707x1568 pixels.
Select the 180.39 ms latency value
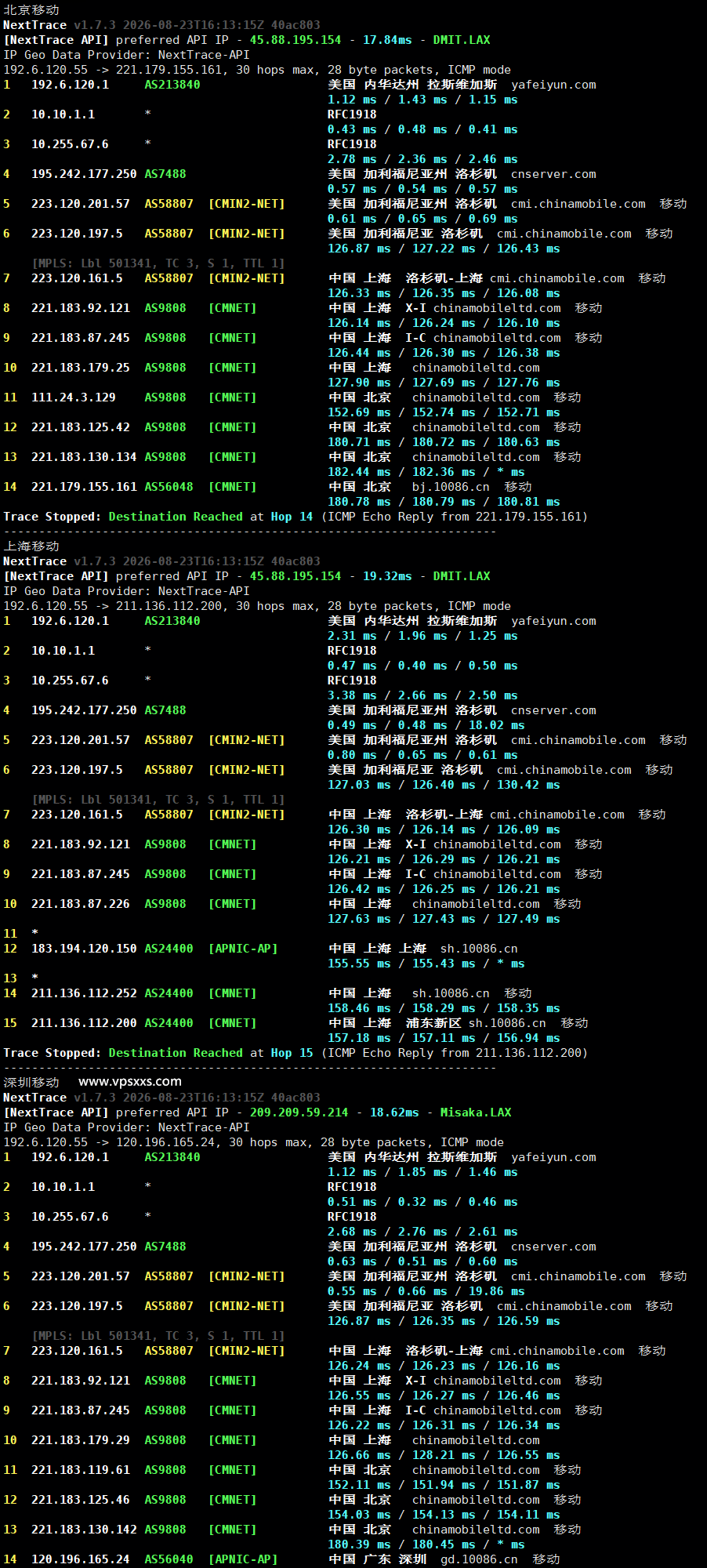(359, 1544)
